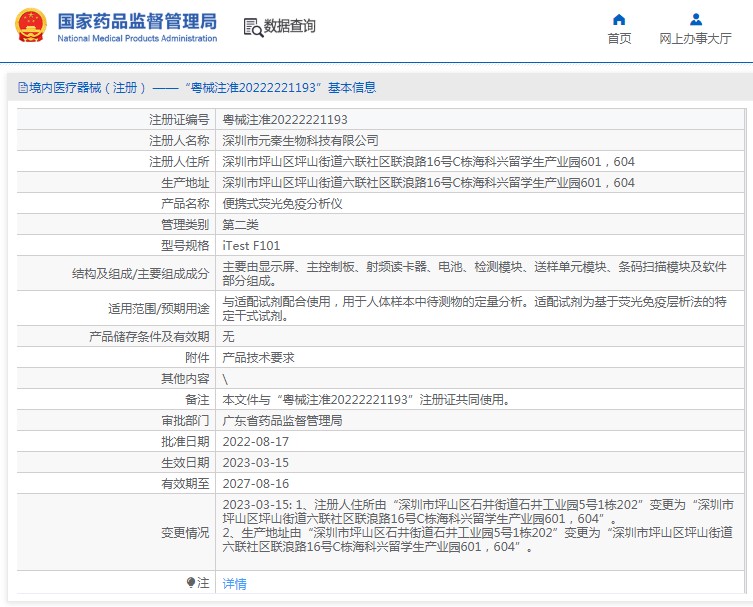Click the 审批部门 row label
Screen dimensions: 753x607
pyautogui.click(x=185, y=421)
